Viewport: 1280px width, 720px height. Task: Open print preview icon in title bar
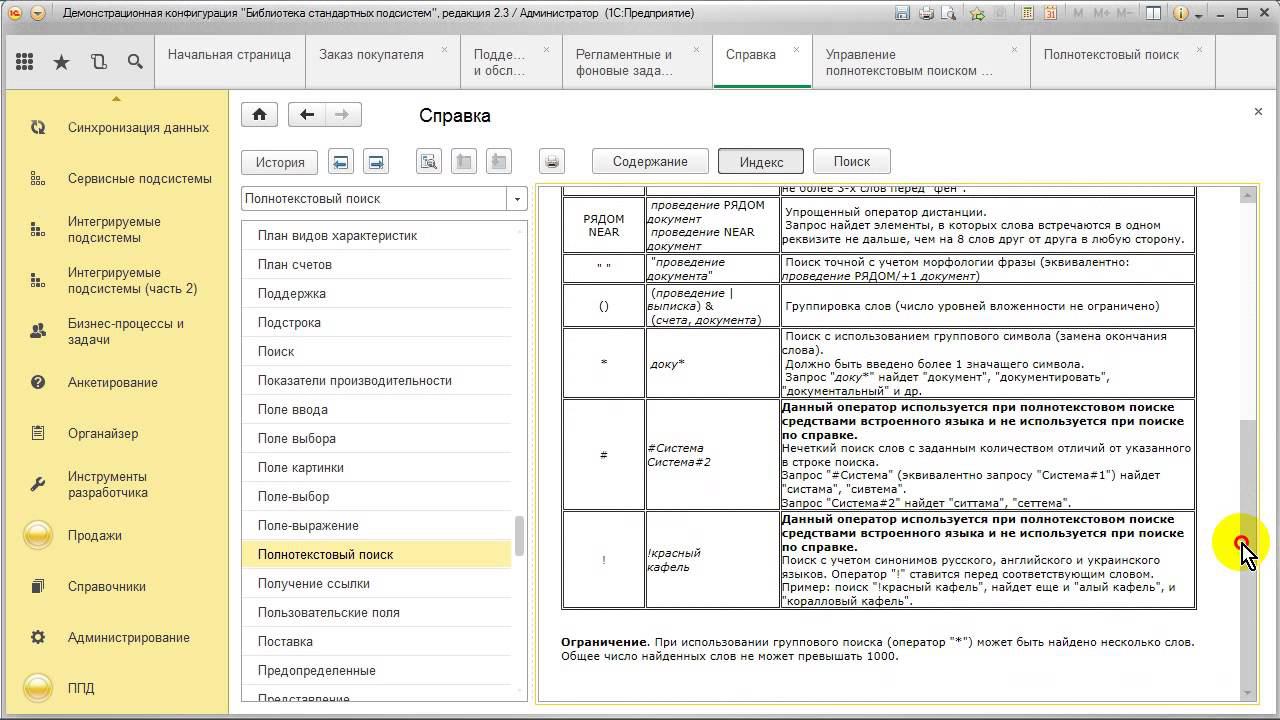point(948,14)
